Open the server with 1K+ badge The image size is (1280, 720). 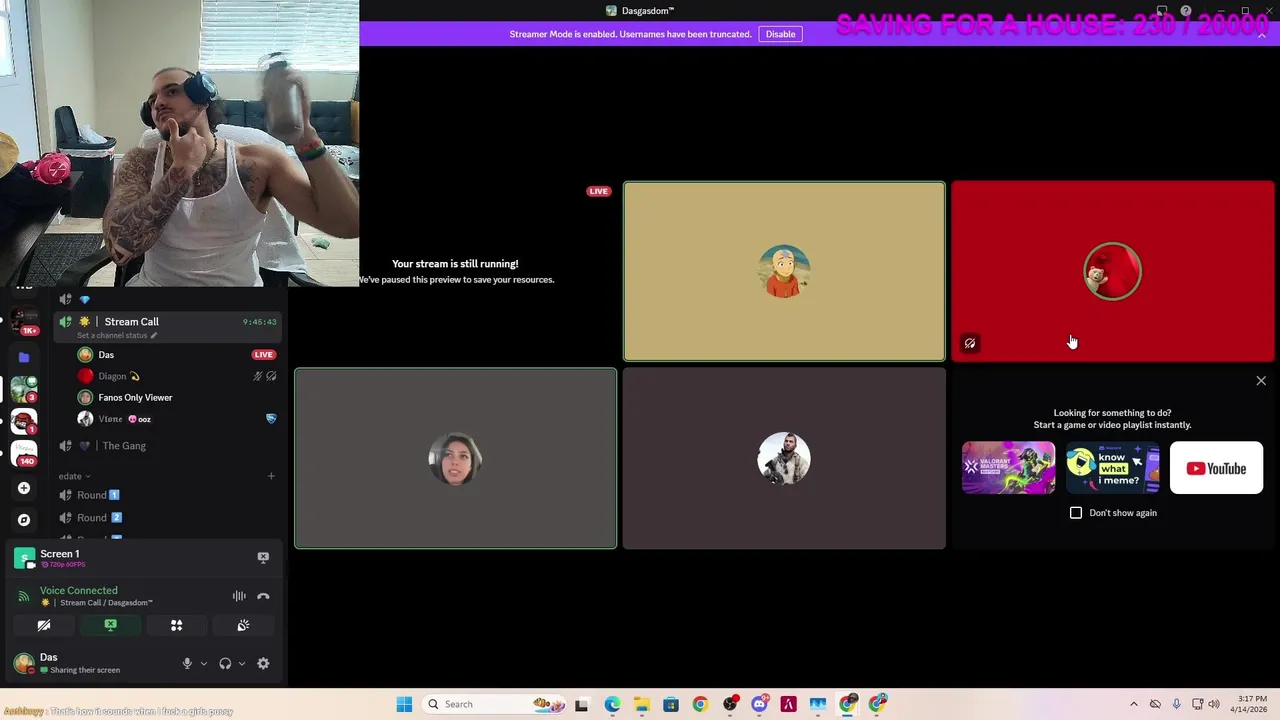pyautogui.click(x=24, y=320)
